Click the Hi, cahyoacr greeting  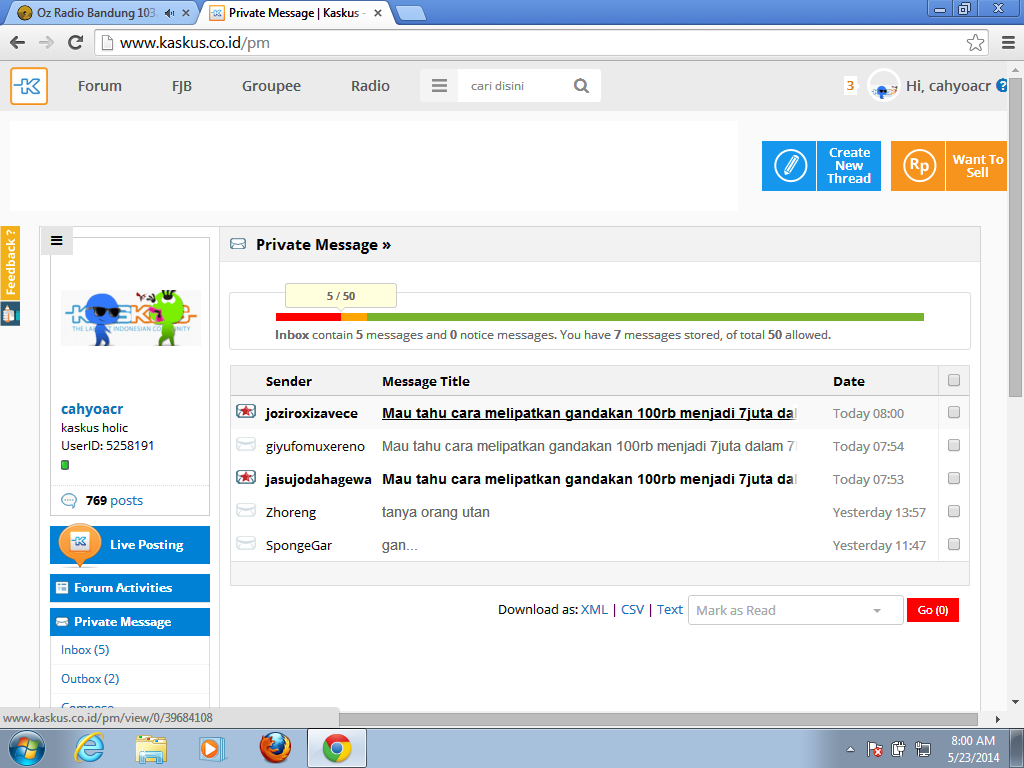click(x=948, y=86)
